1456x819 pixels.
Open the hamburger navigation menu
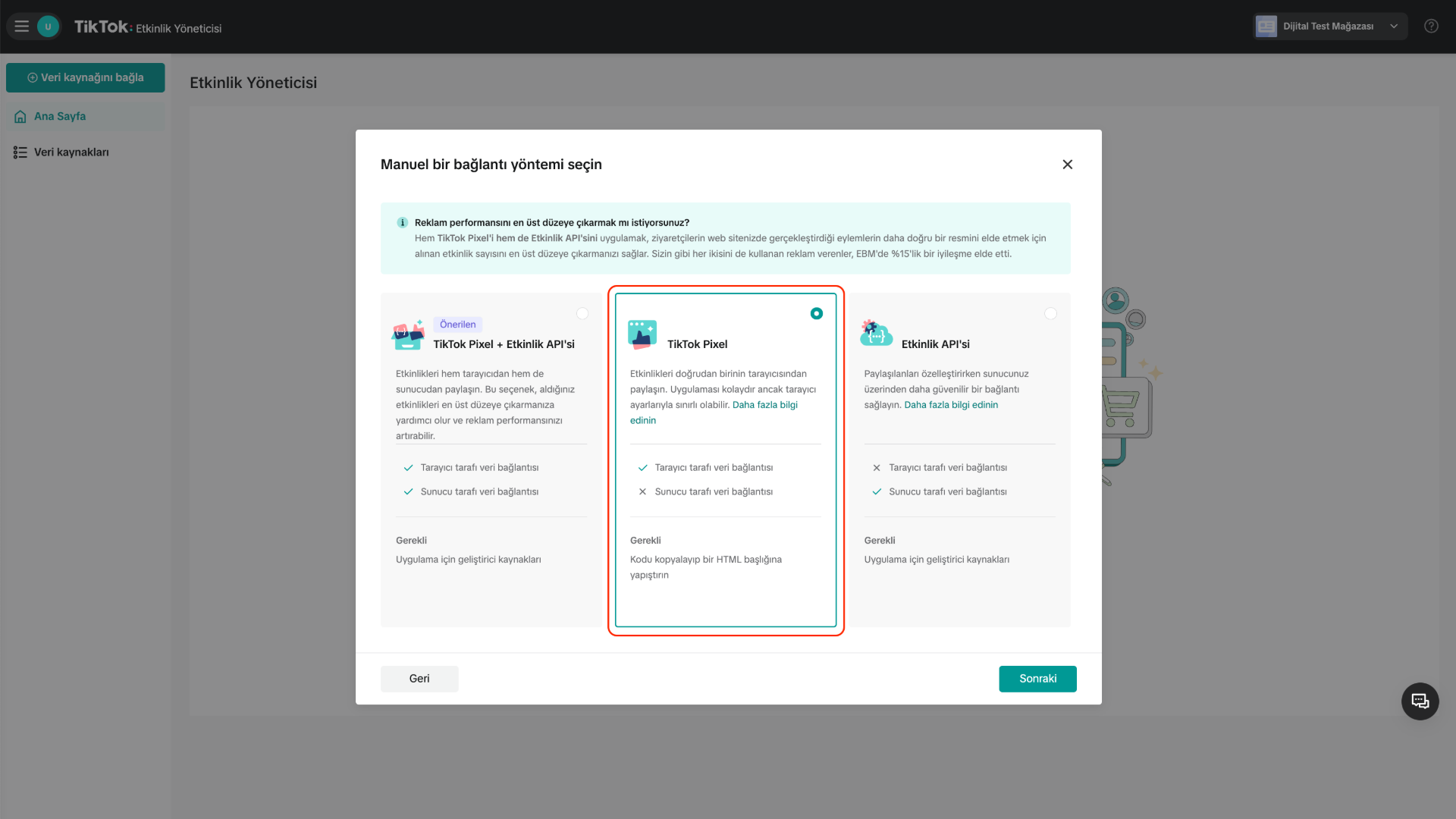coord(22,27)
